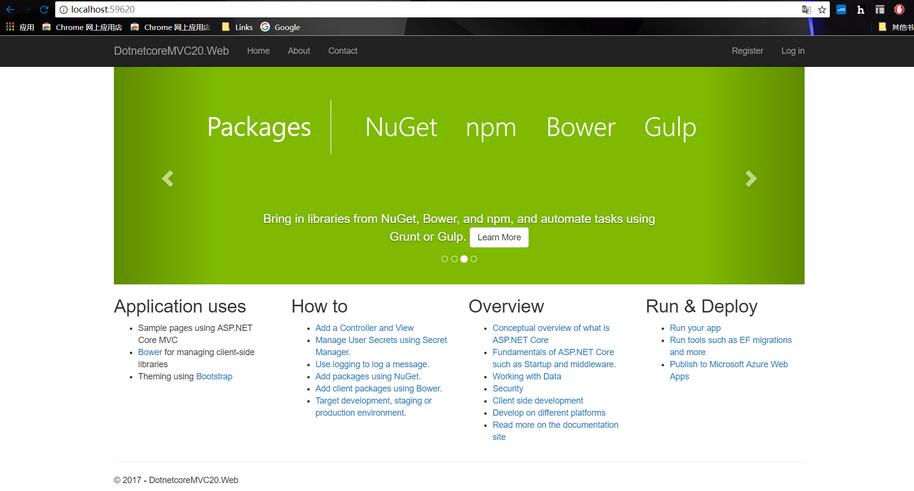Select the fourth carousel indicator dot
Image resolution: width=914 pixels, height=491 pixels.
[473, 259]
